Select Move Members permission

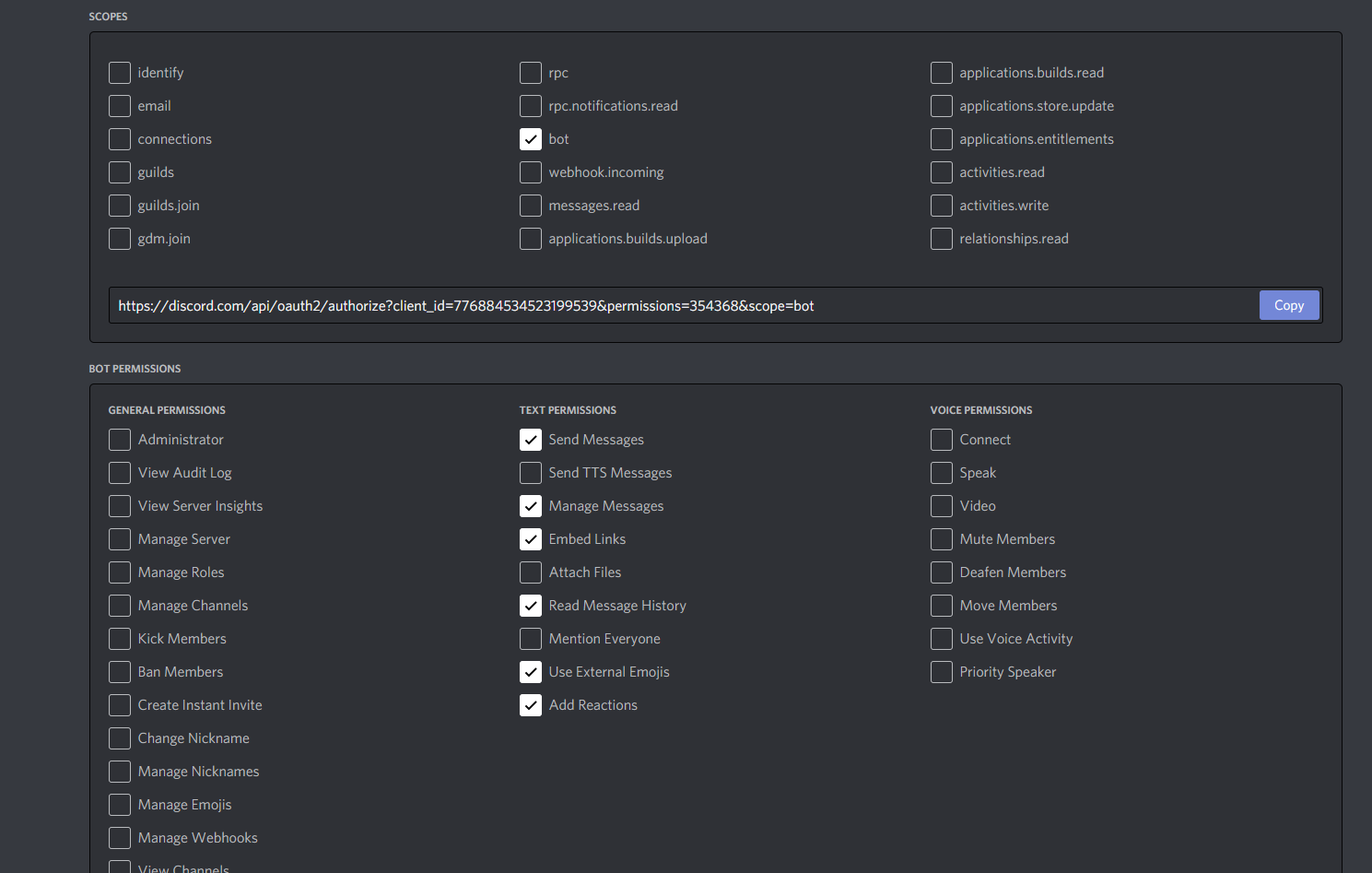(x=942, y=606)
